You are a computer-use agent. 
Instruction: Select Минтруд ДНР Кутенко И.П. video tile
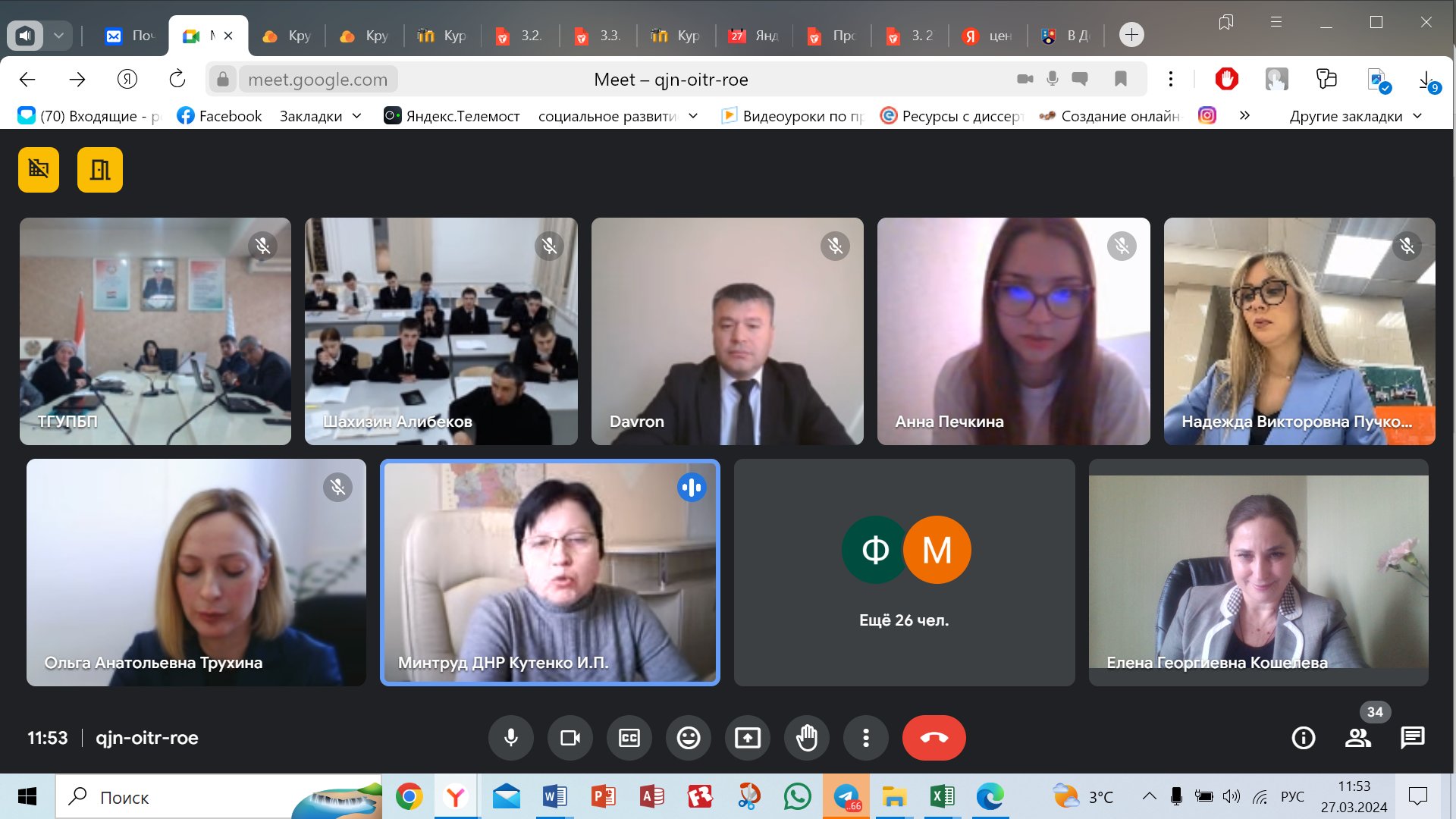pyautogui.click(x=549, y=573)
